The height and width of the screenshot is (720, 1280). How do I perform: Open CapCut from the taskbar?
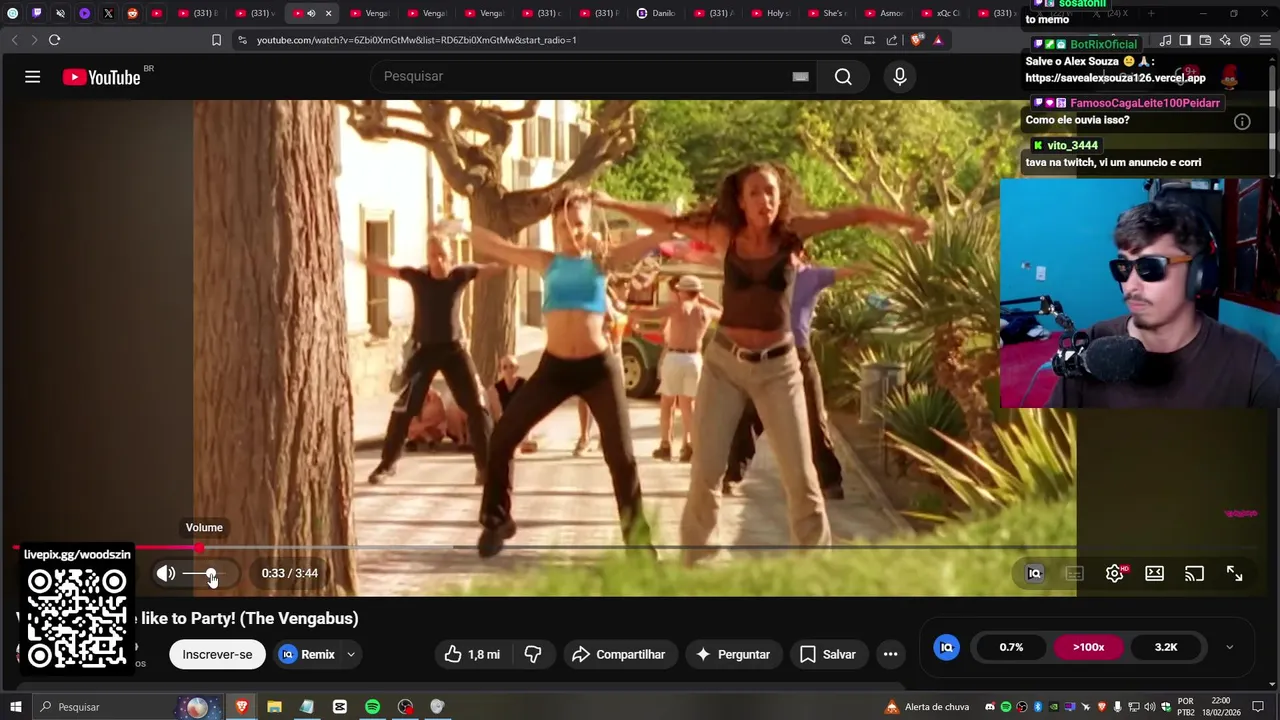point(339,707)
